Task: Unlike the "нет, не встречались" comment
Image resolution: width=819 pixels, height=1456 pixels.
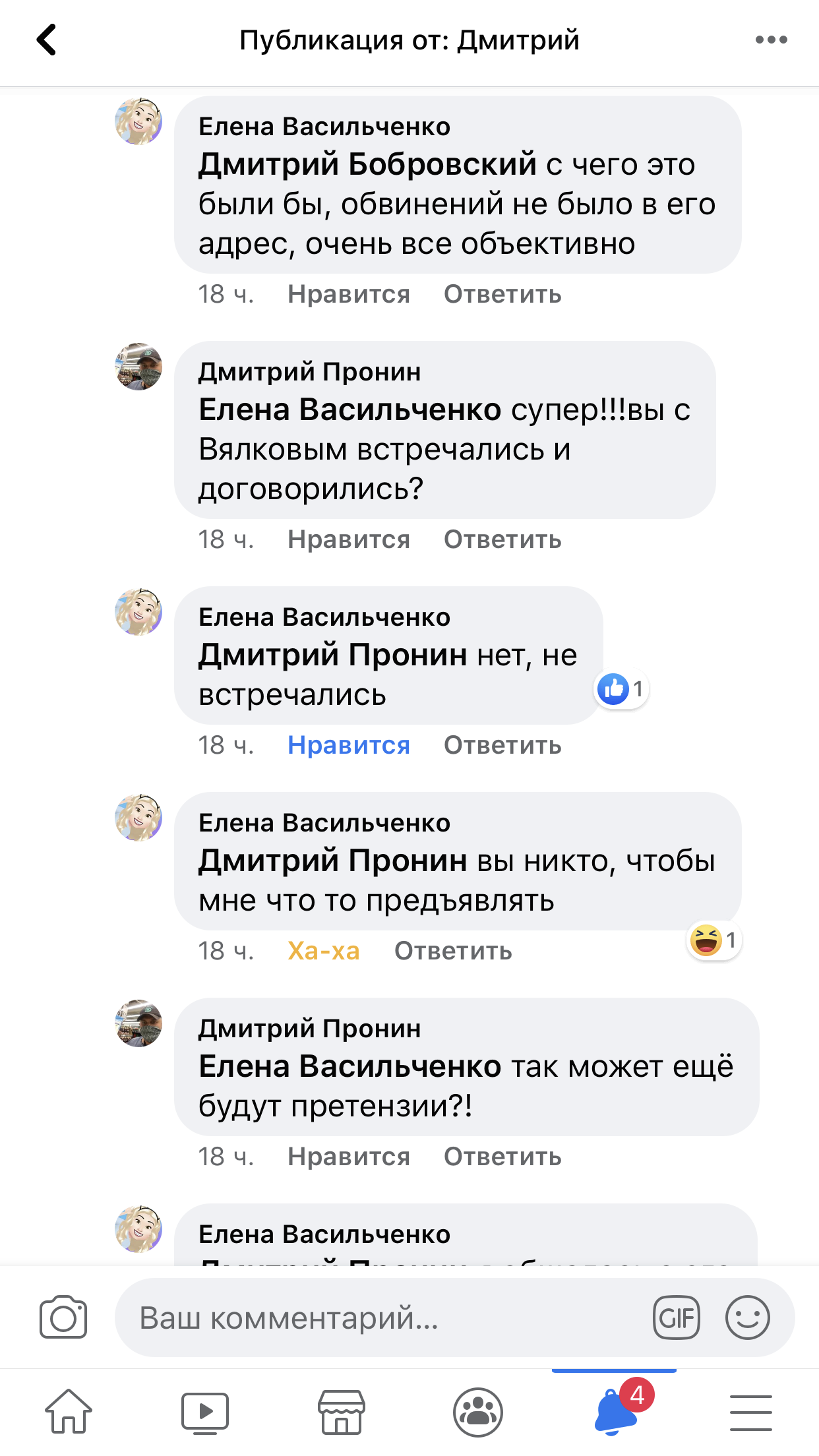Action: (349, 745)
